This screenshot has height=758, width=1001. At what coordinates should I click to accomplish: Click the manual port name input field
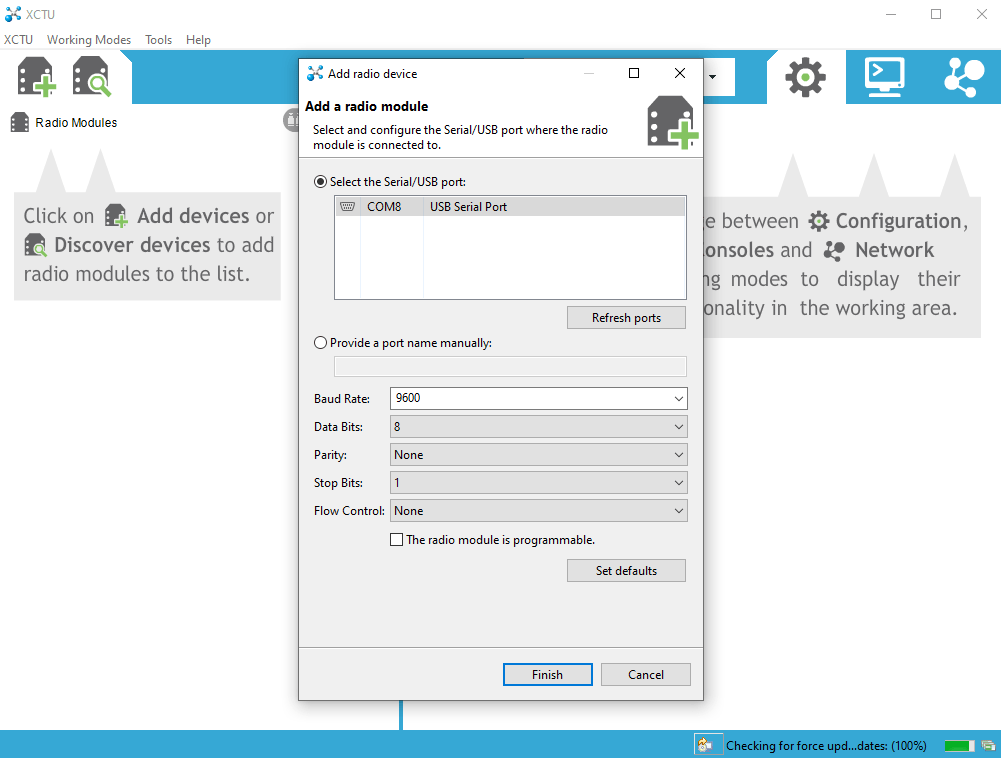pyautogui.click(x=510, y=367)
